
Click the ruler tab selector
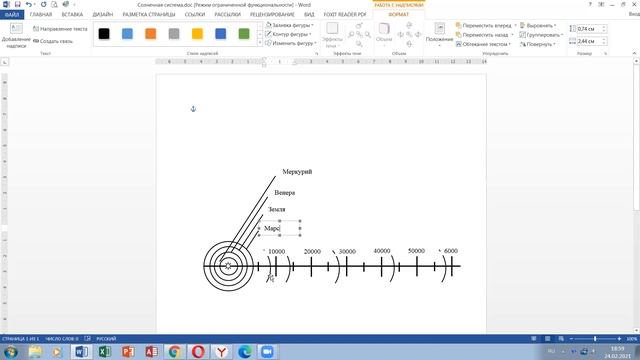[4, 62]
